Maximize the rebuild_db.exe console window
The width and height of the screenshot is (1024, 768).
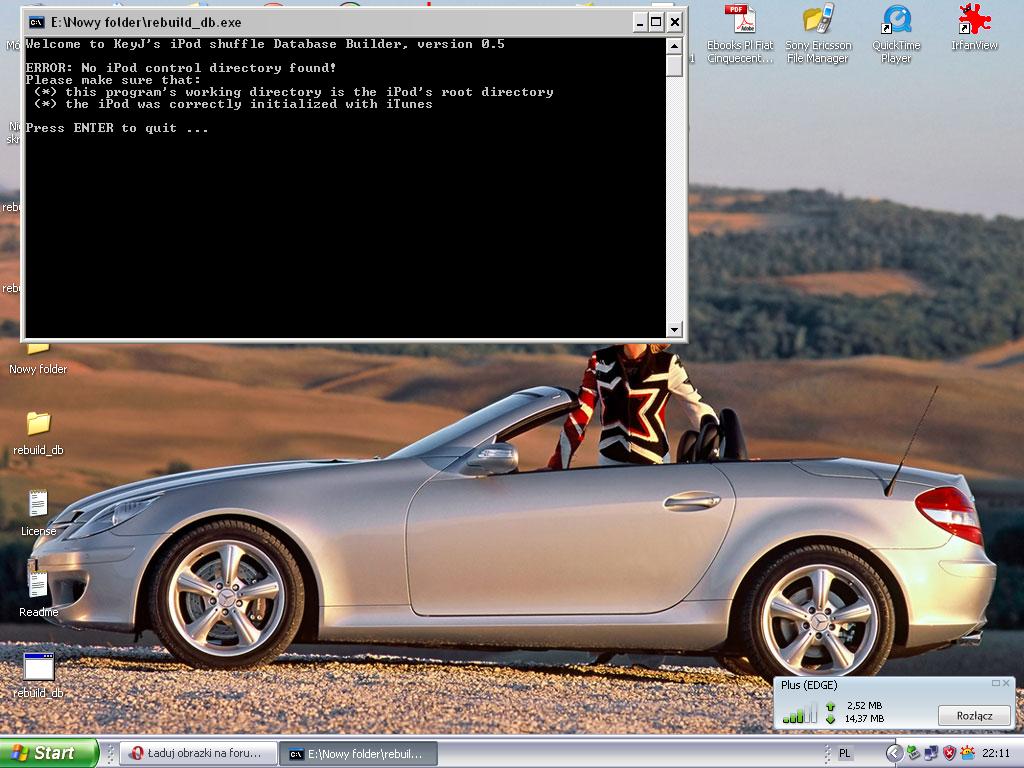click(656, 23)
